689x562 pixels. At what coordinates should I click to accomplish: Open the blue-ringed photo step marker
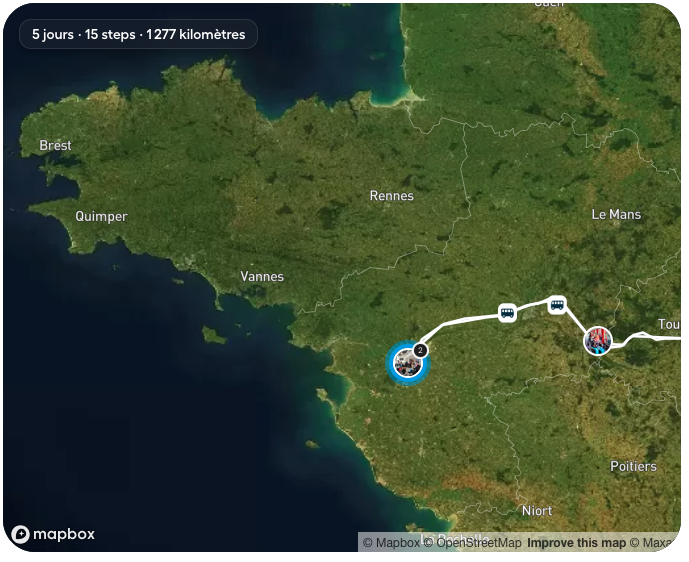(405, 362)
